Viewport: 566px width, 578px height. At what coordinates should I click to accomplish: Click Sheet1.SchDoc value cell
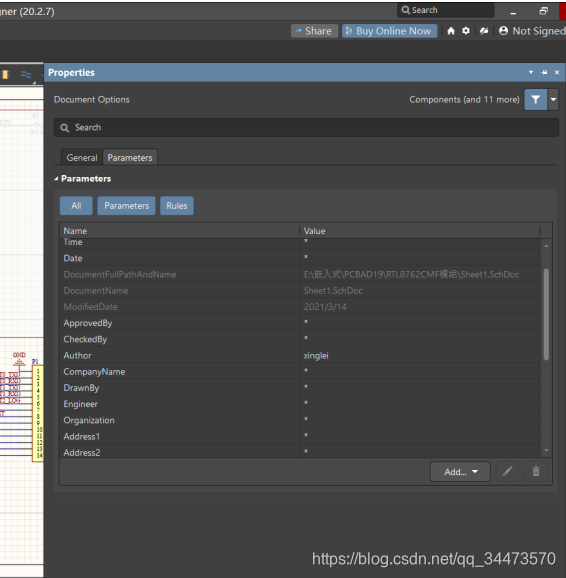coord(420,290)
